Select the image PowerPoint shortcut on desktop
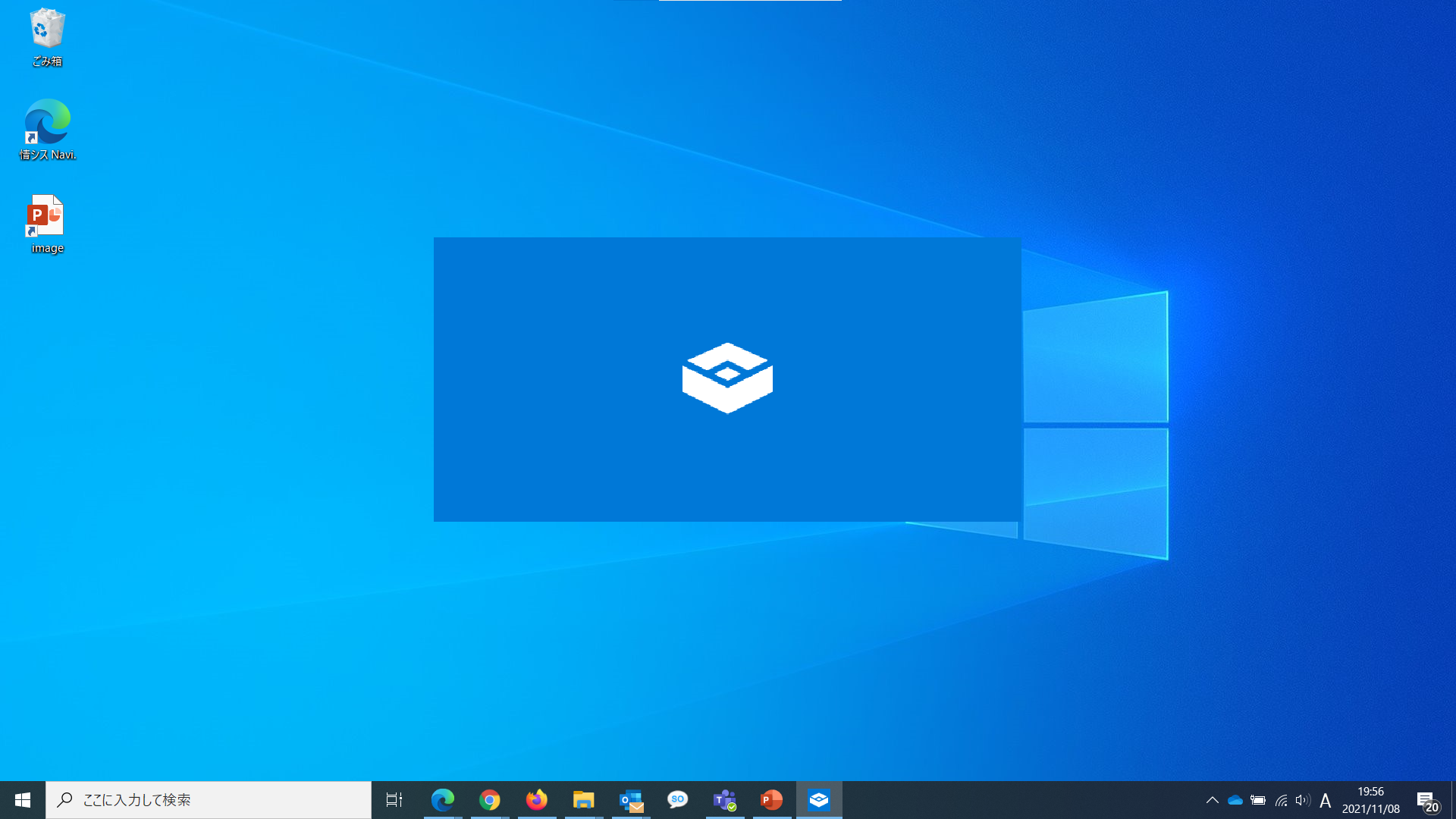This screenshot has height=819, width=1456. pyautogui.click(x=47, y=224)
